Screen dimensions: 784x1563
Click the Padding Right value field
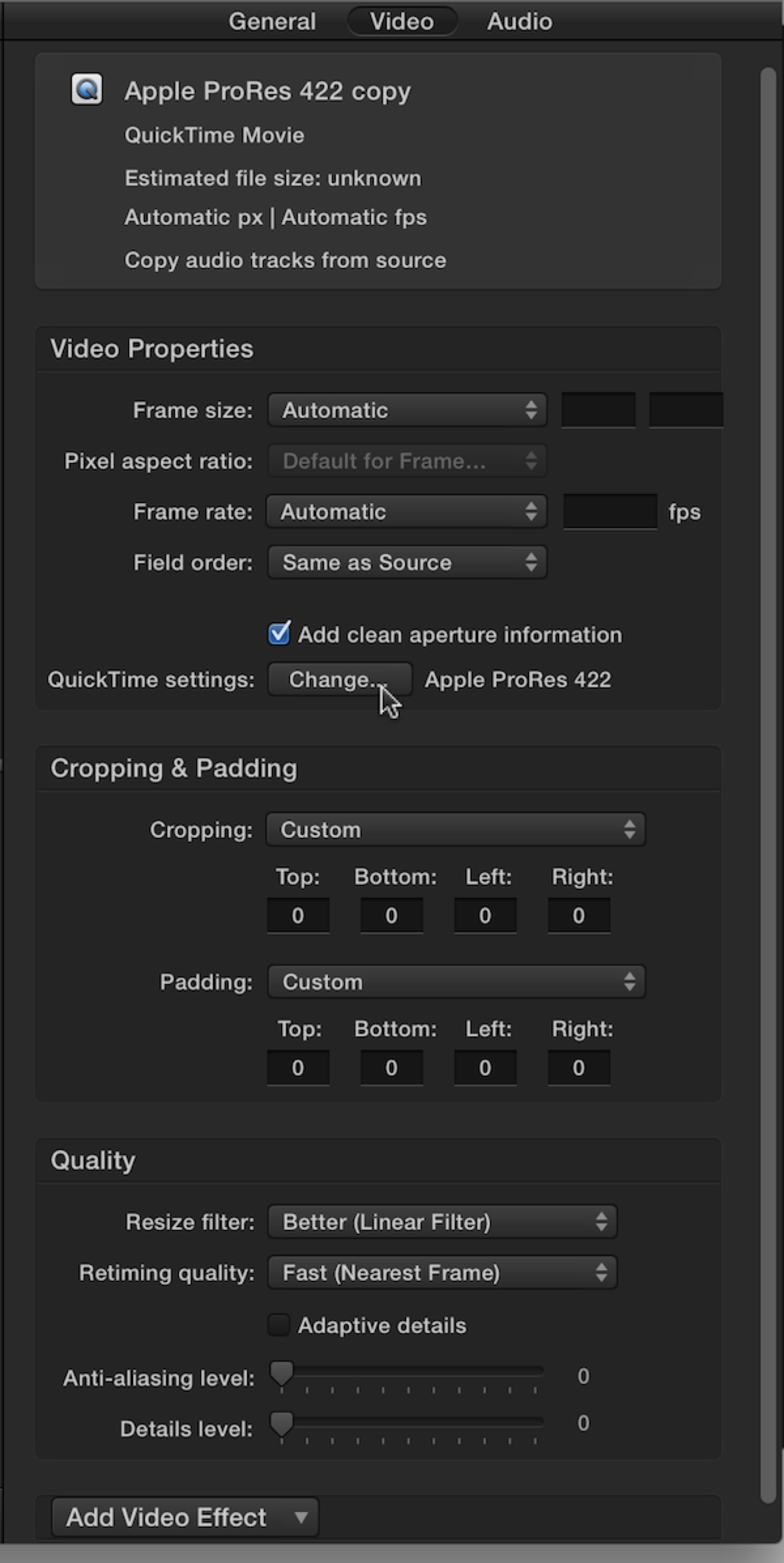tap(579, 1067)
